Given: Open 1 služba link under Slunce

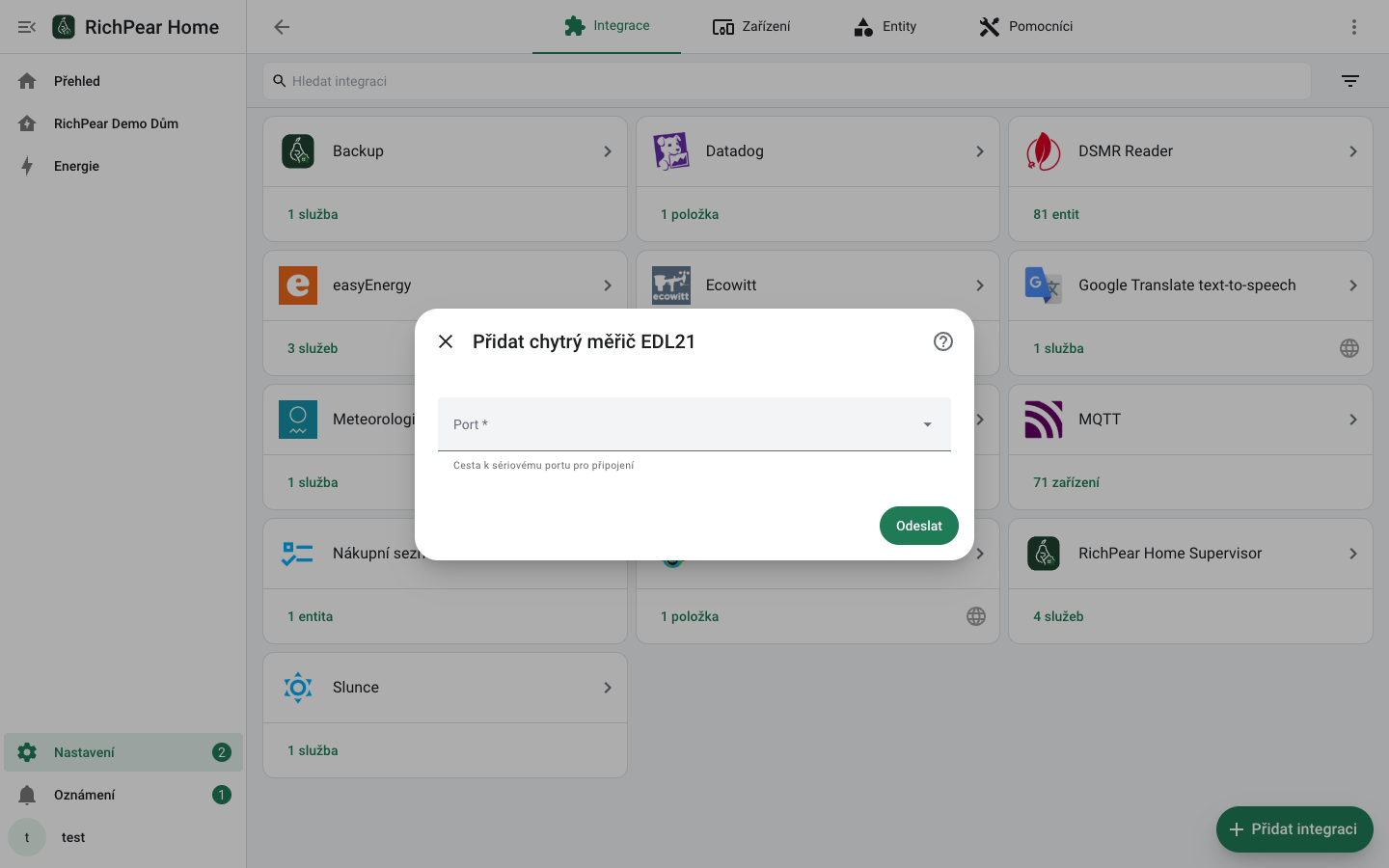Looking at the screenshot, I should point(313,750).
